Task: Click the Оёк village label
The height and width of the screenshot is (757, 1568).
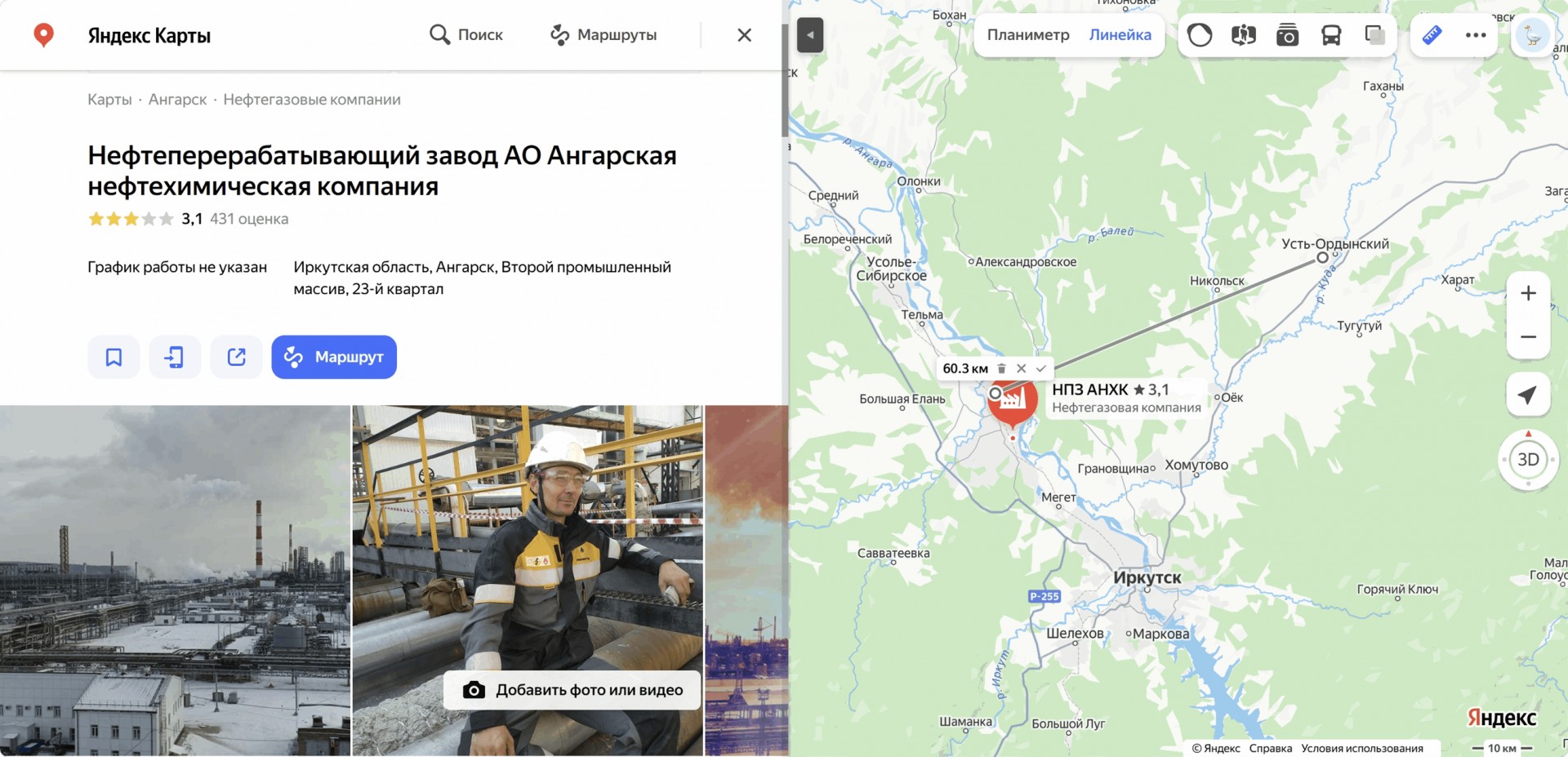Action: tap(1232, 398)
